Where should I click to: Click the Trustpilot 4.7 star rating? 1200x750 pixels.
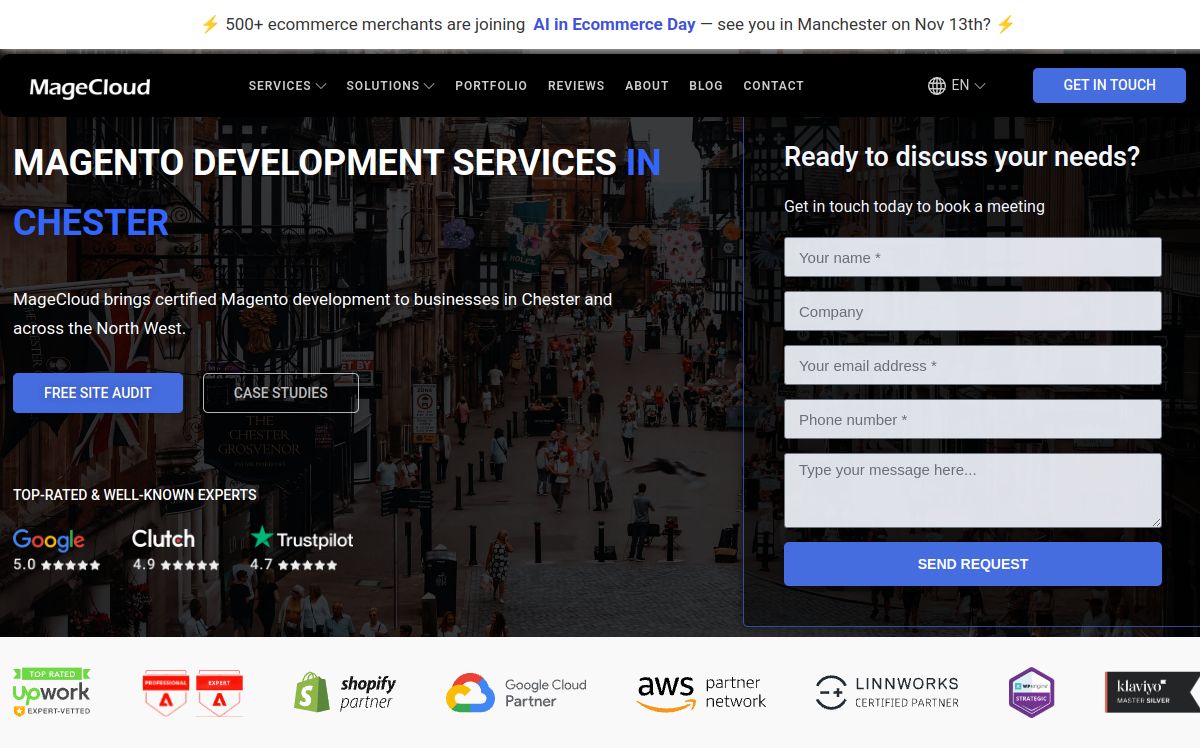click(x=294, y=565)
